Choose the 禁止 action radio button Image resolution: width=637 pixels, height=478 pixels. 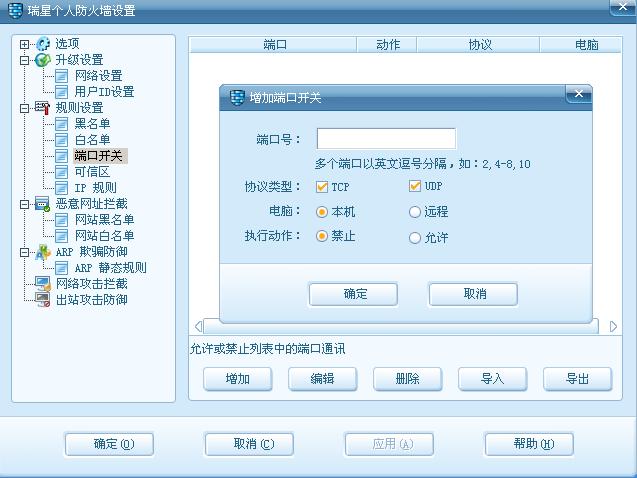[322, 236]
